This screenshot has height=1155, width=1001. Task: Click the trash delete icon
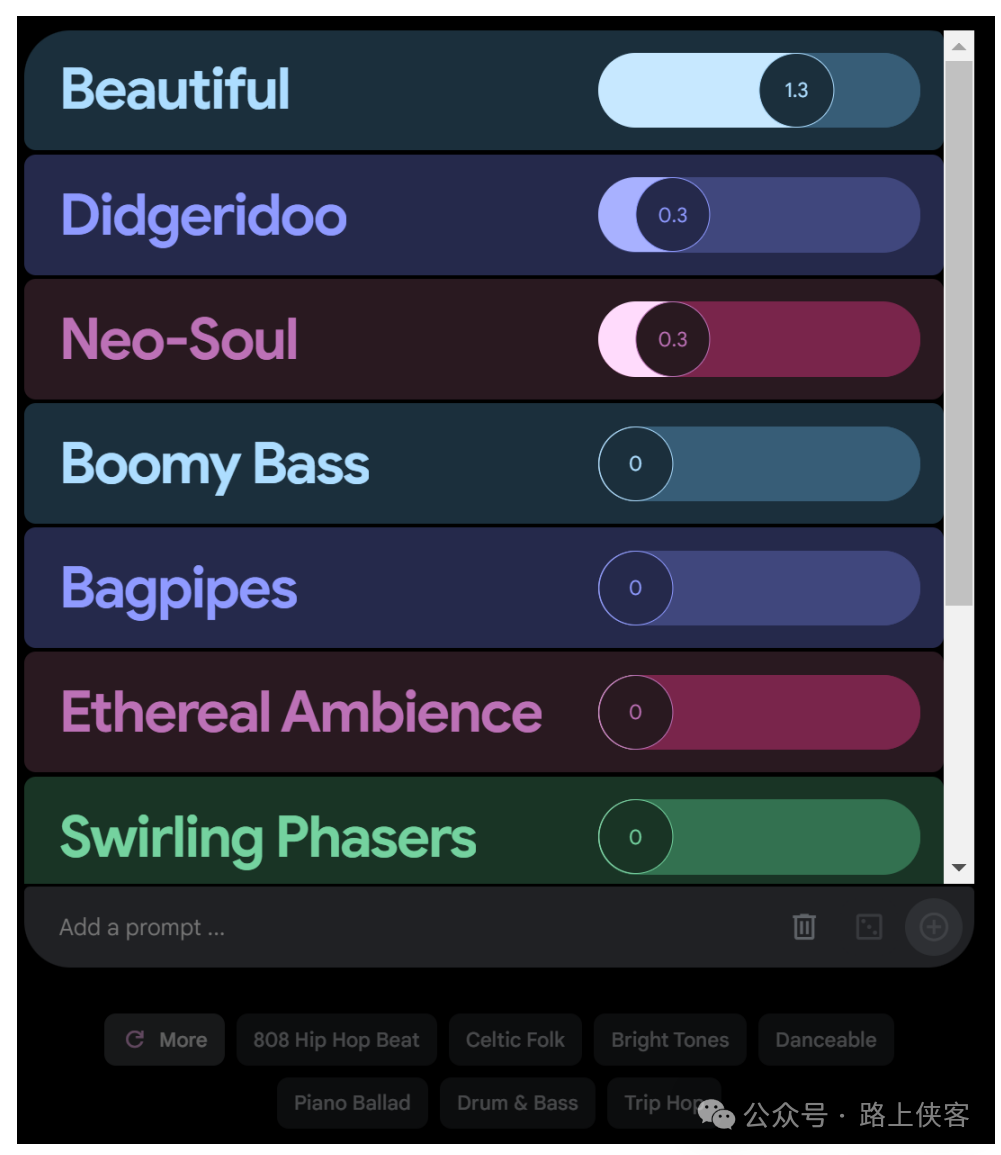[x=804, y=927]
